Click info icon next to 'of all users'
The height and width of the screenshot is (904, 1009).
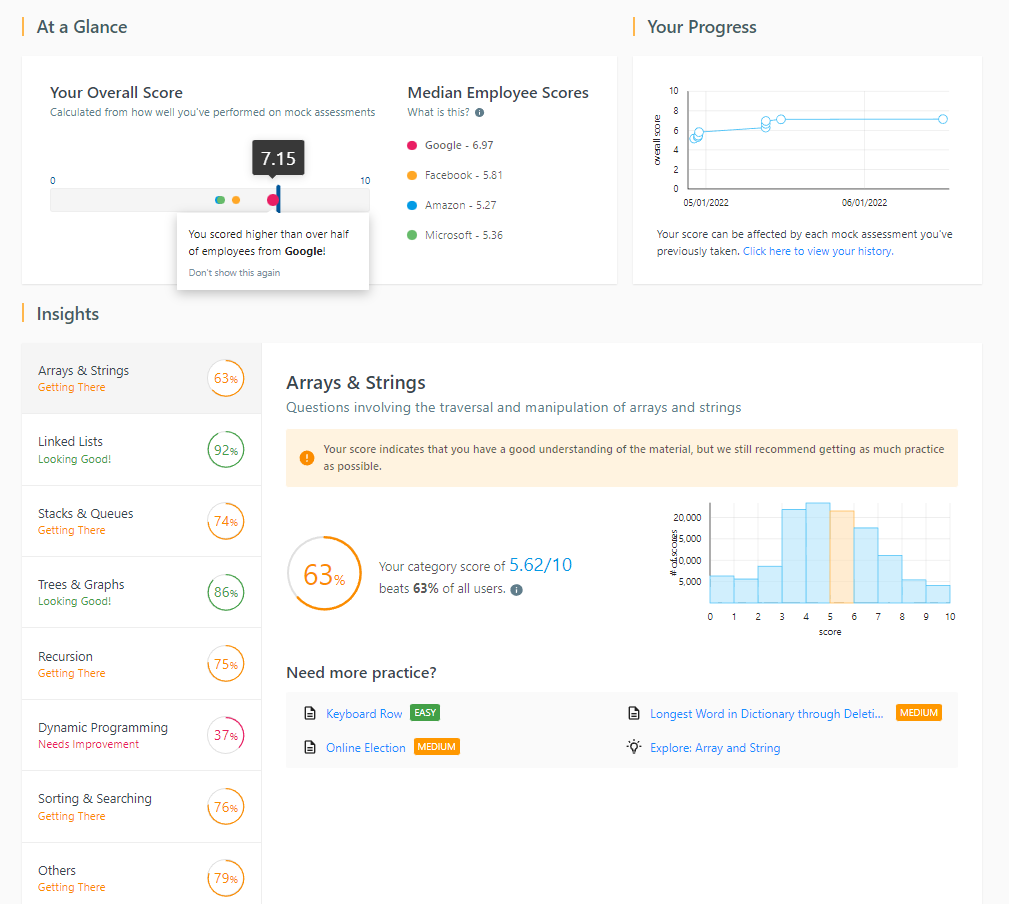516,589
